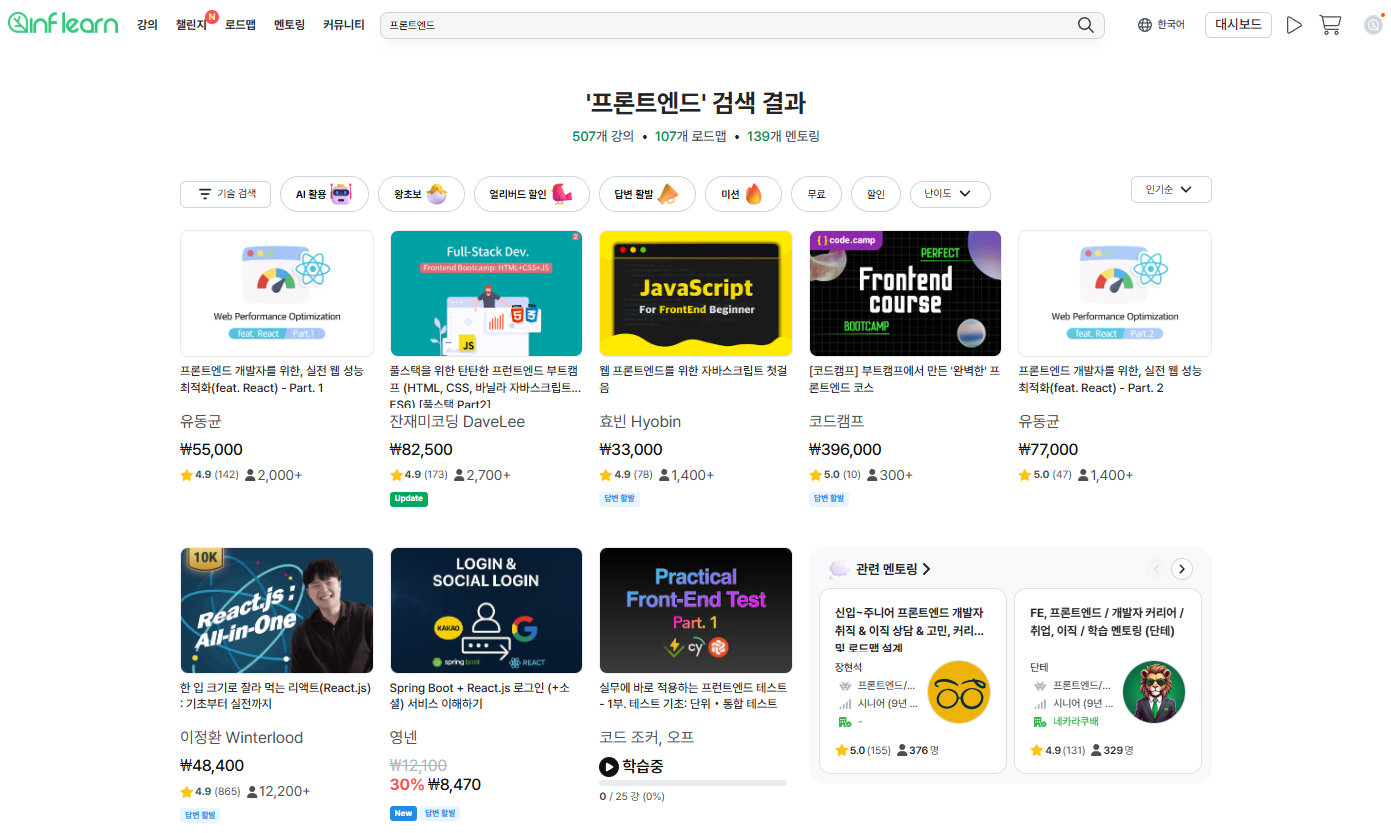The image size is (1391, 833).
Task: Open Web Performance Optimization Part.1 thumbnail
Action: click(277, 293)
